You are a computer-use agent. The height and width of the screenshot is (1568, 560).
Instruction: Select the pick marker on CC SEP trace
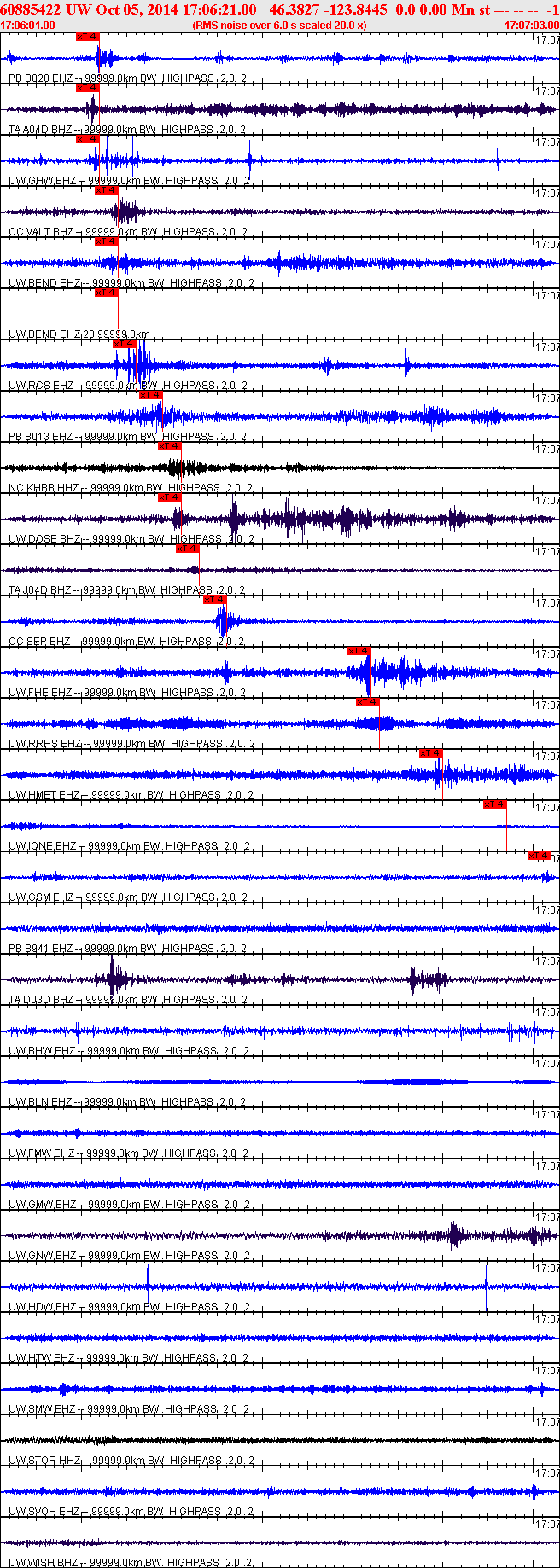215,600
